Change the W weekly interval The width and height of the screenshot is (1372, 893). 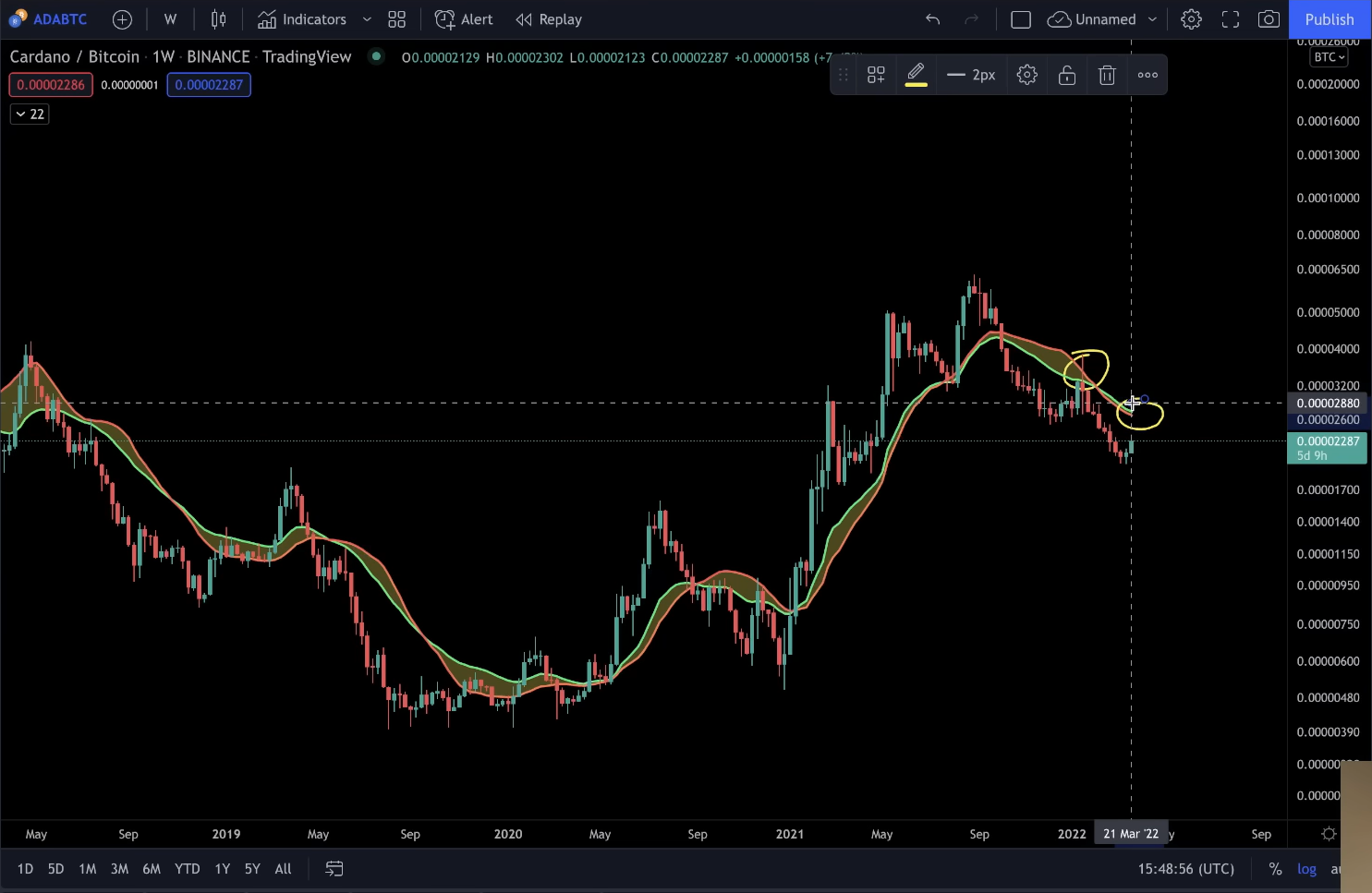170,19
